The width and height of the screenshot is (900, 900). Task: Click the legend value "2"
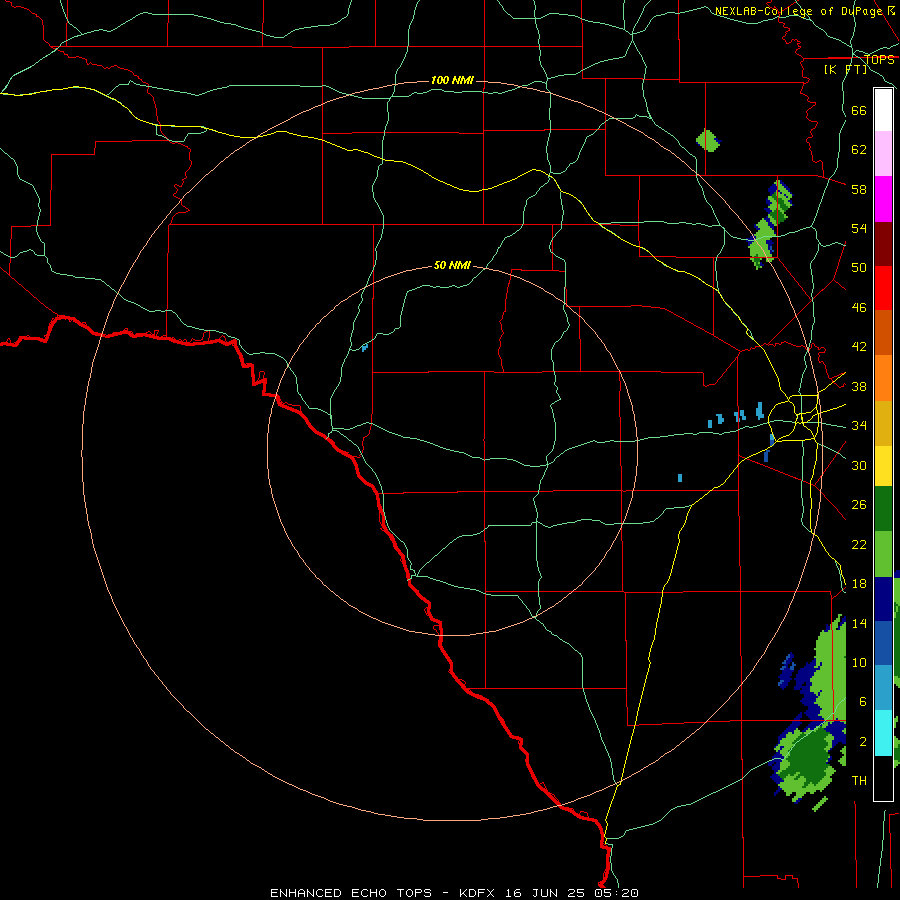pyautogui.click(x=862, y=742)
